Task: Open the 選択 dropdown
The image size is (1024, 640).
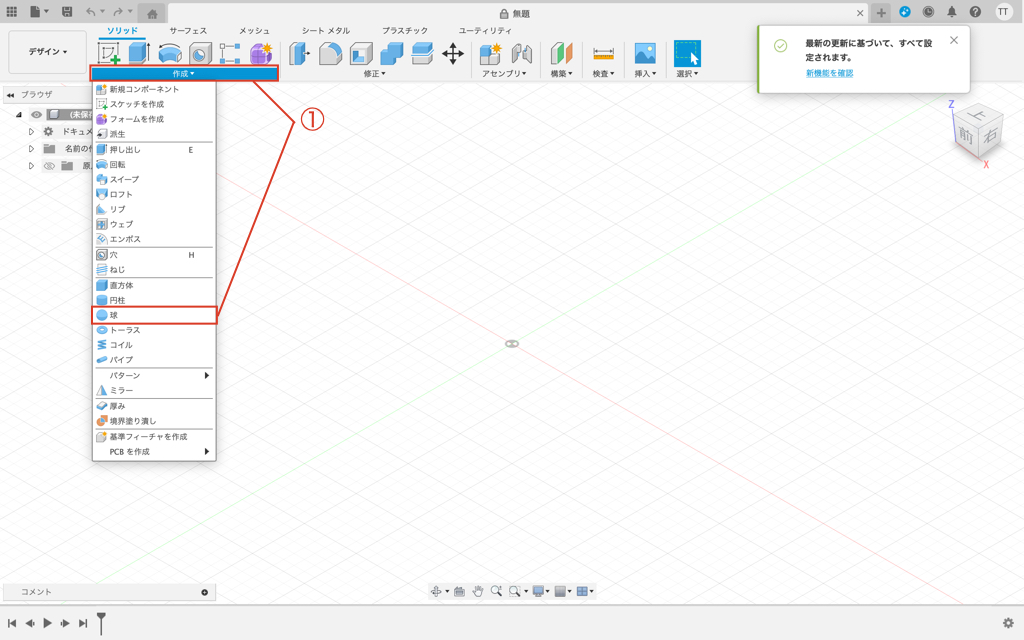Action: [x=687, y=74]
